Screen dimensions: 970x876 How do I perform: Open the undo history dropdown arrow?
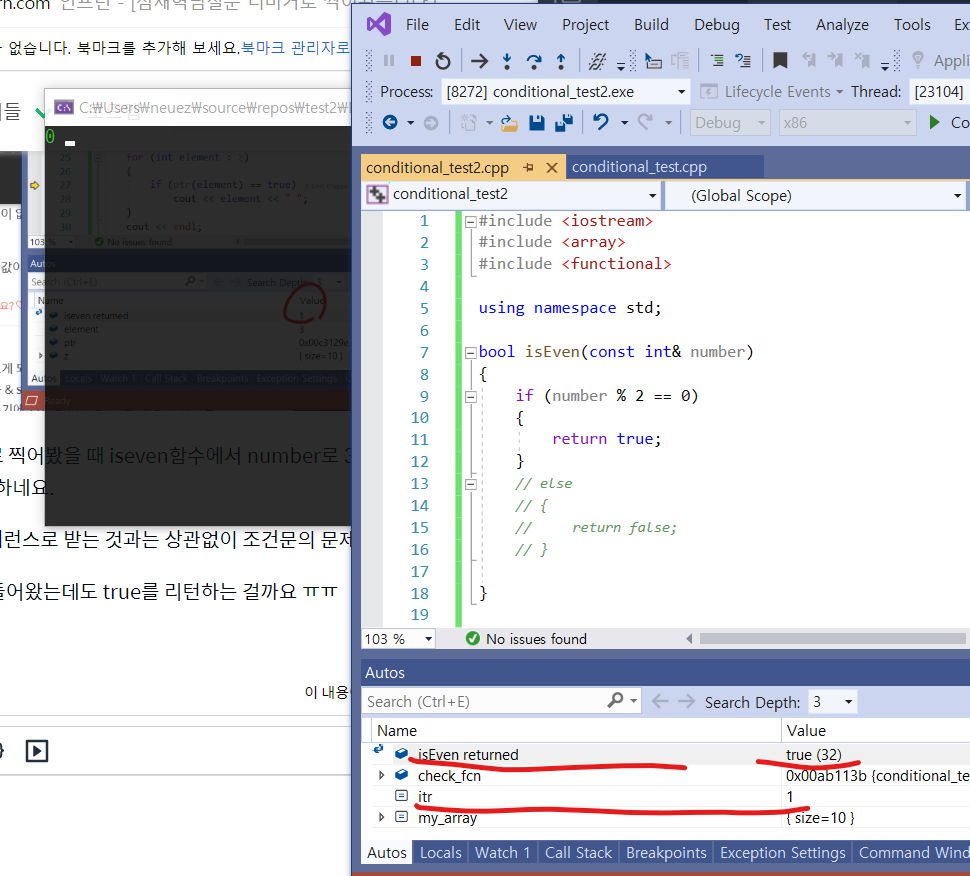point(624,122)
